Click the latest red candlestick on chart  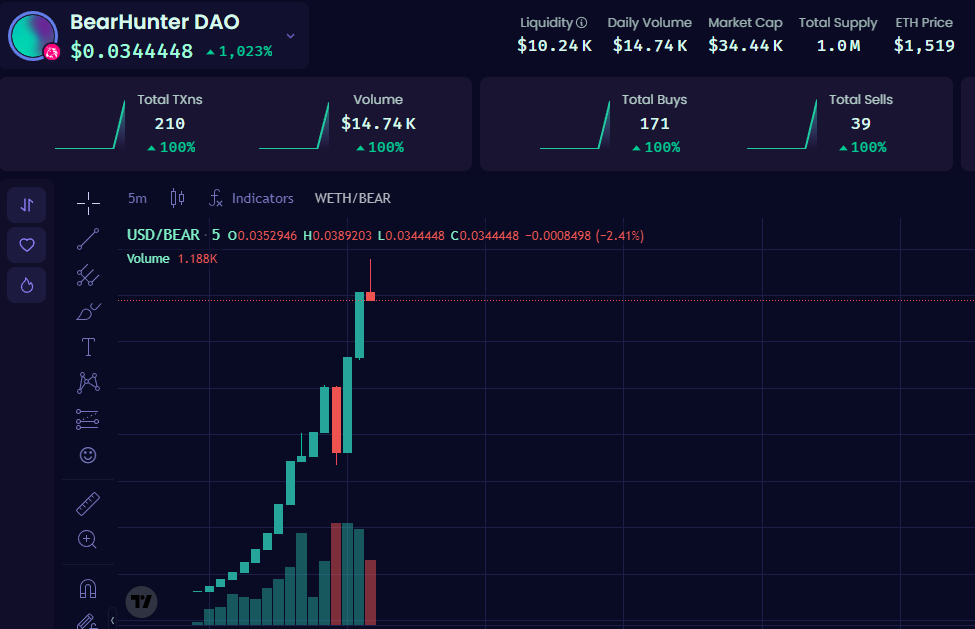coord(371,296)
